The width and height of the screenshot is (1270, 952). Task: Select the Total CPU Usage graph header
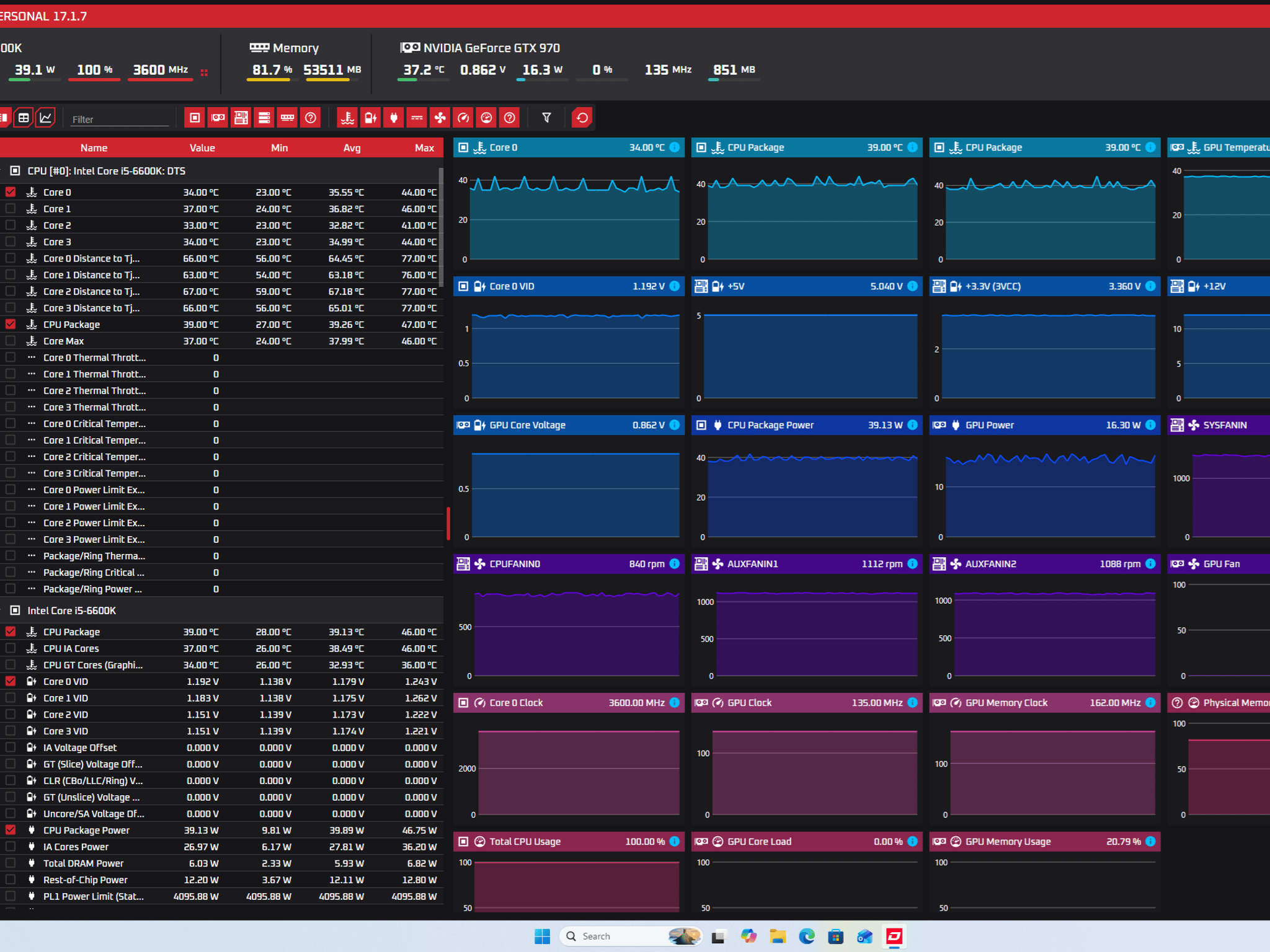pos(569,842)
